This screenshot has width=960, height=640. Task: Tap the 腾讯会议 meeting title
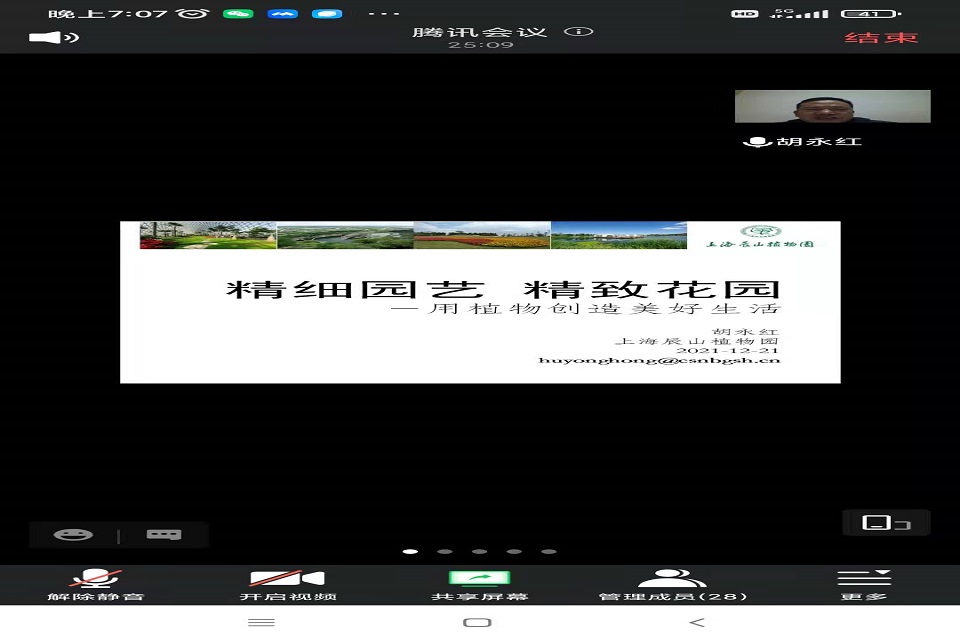pyautogui.click(x=480, y=31)
